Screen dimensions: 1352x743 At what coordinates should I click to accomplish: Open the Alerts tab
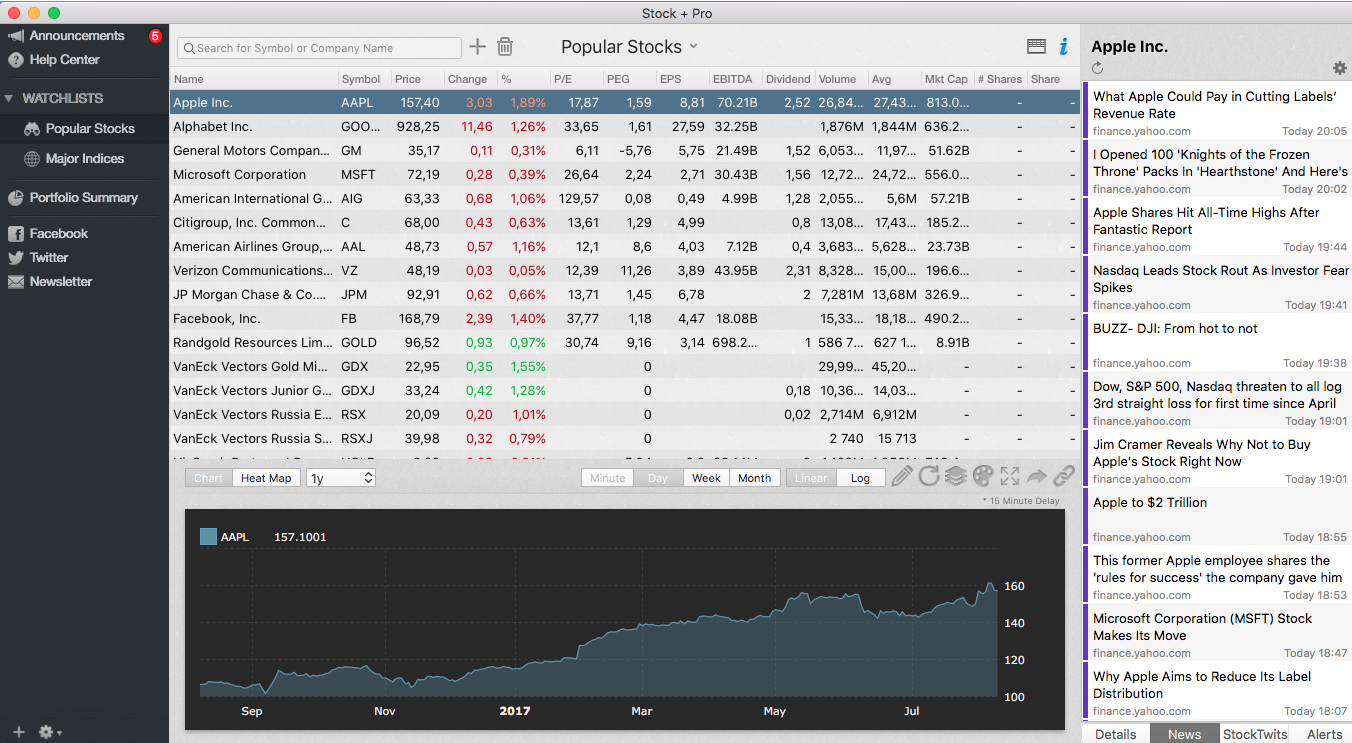tap(1324, 734)
